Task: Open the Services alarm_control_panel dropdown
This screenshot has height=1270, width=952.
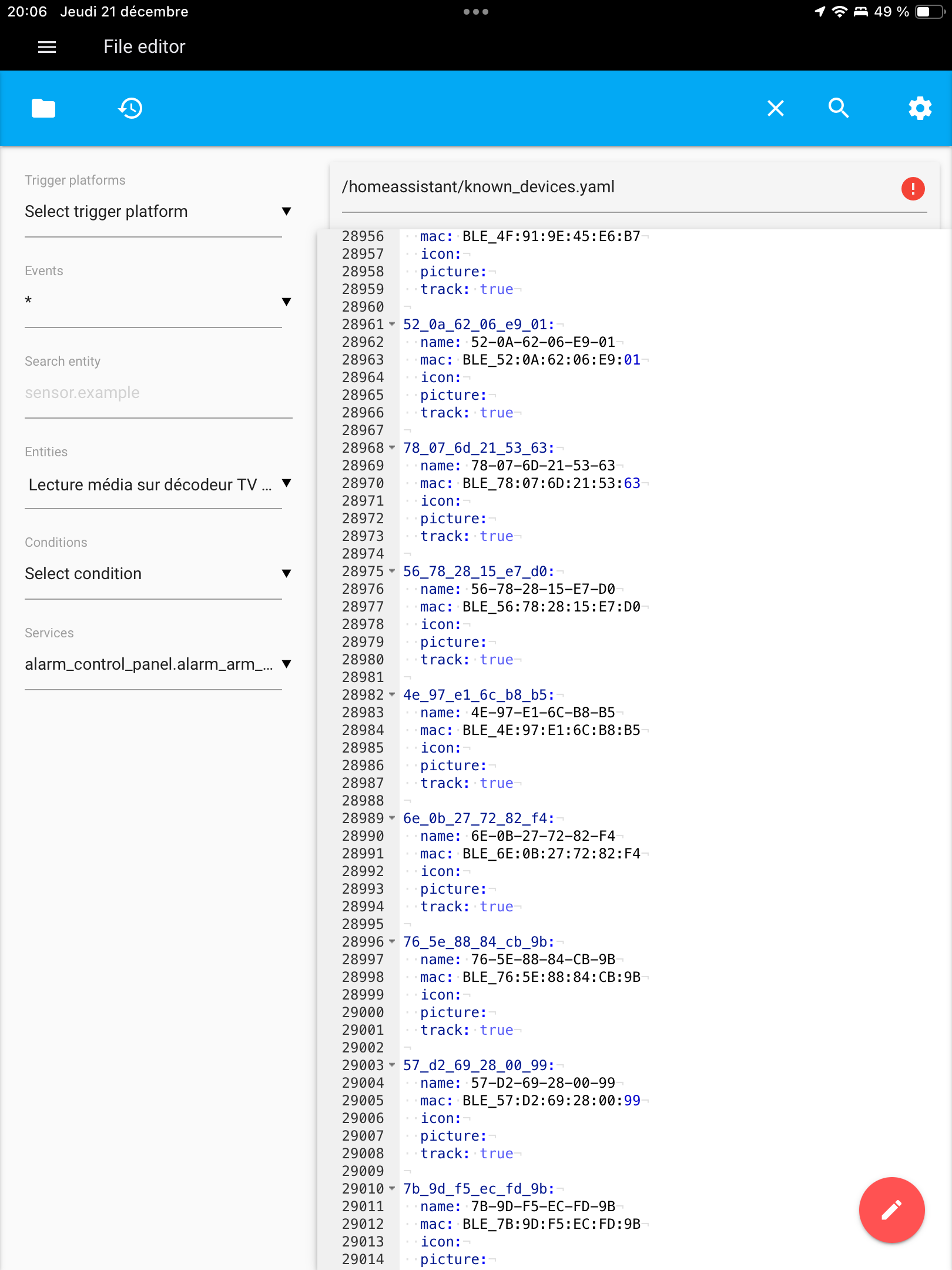Action: tap(159, 664)
